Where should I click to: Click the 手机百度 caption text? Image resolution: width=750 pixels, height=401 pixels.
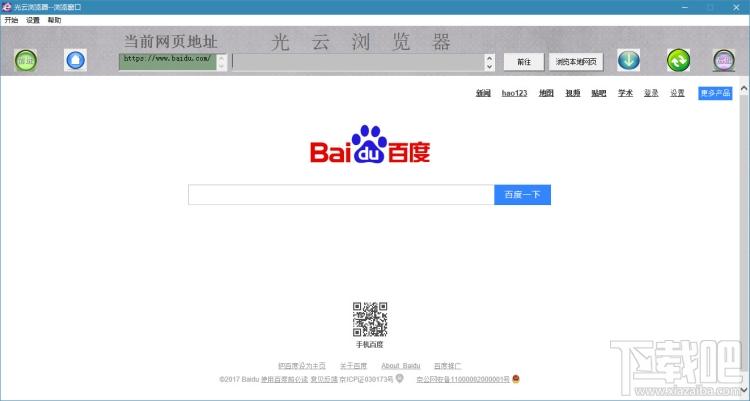pos(370,345)
